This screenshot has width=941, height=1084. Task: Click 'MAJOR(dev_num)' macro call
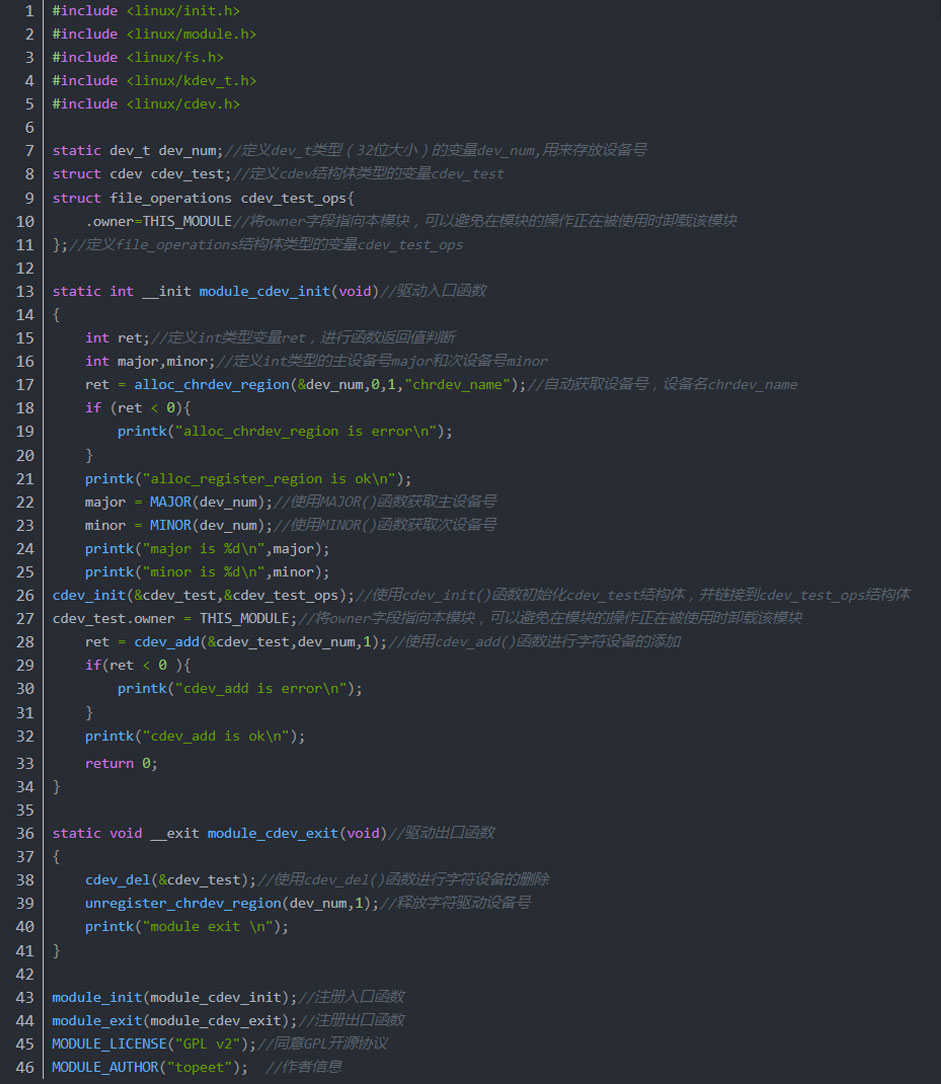tap(207, 503)
